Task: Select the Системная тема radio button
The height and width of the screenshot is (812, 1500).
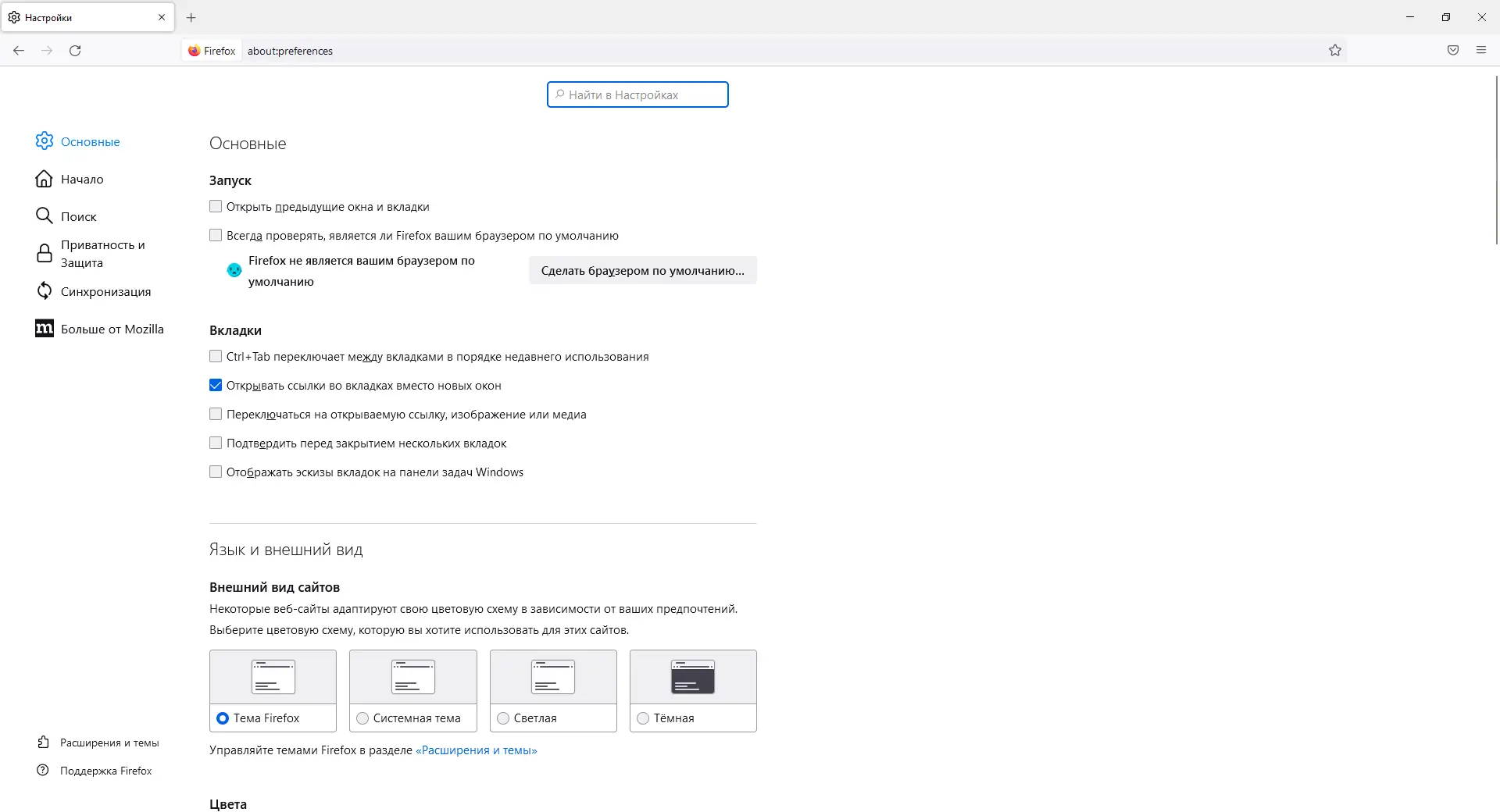Action: click(362, 718)
